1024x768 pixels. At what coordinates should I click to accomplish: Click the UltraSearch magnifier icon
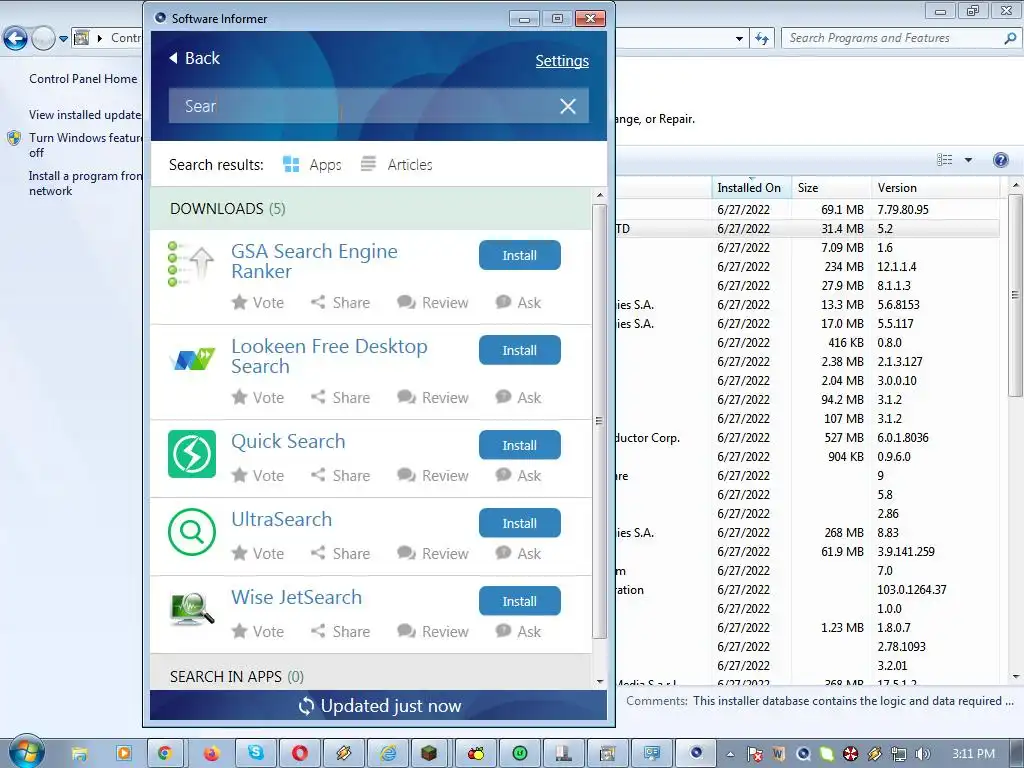(x=191, y=532)
